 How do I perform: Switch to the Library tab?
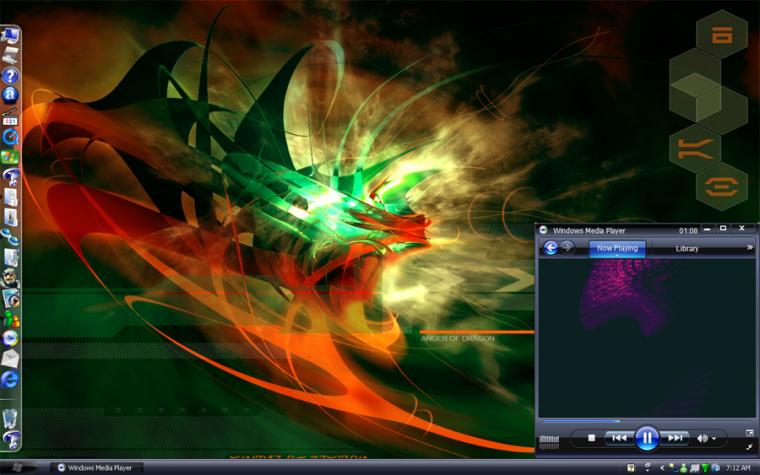point(687,248)
